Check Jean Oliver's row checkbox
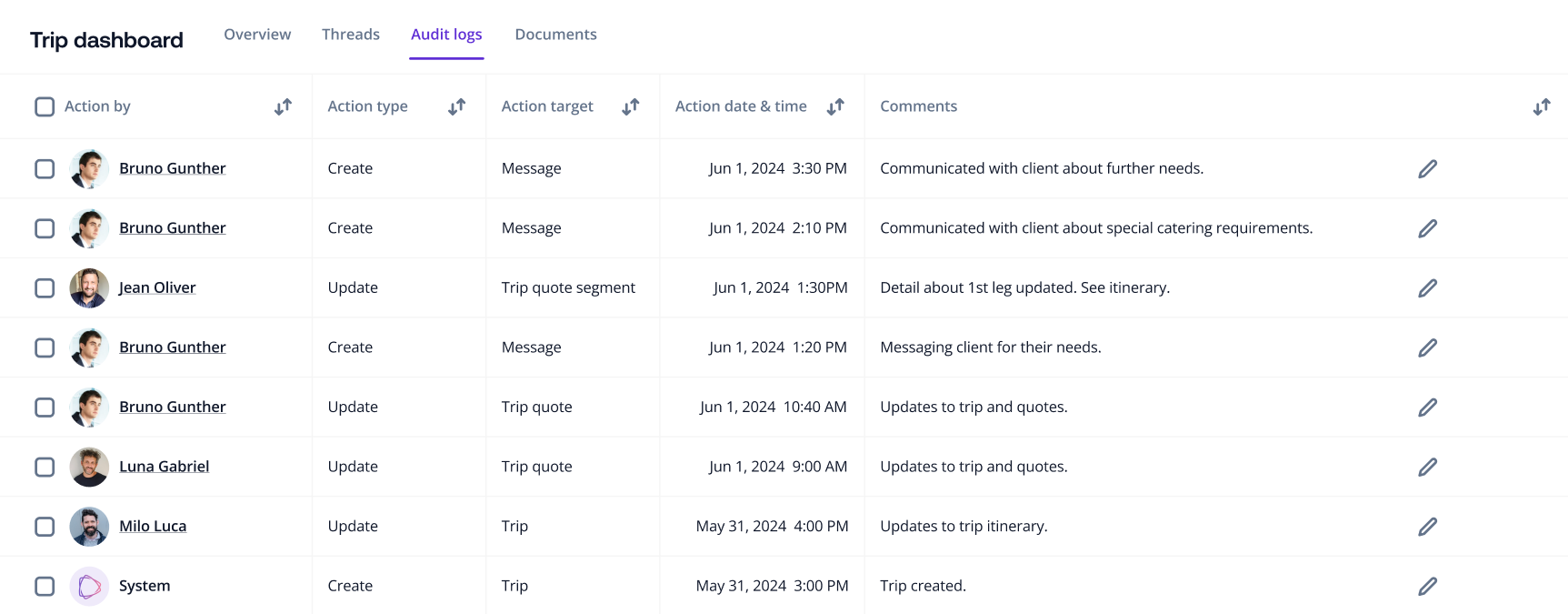 click(45, 287)
